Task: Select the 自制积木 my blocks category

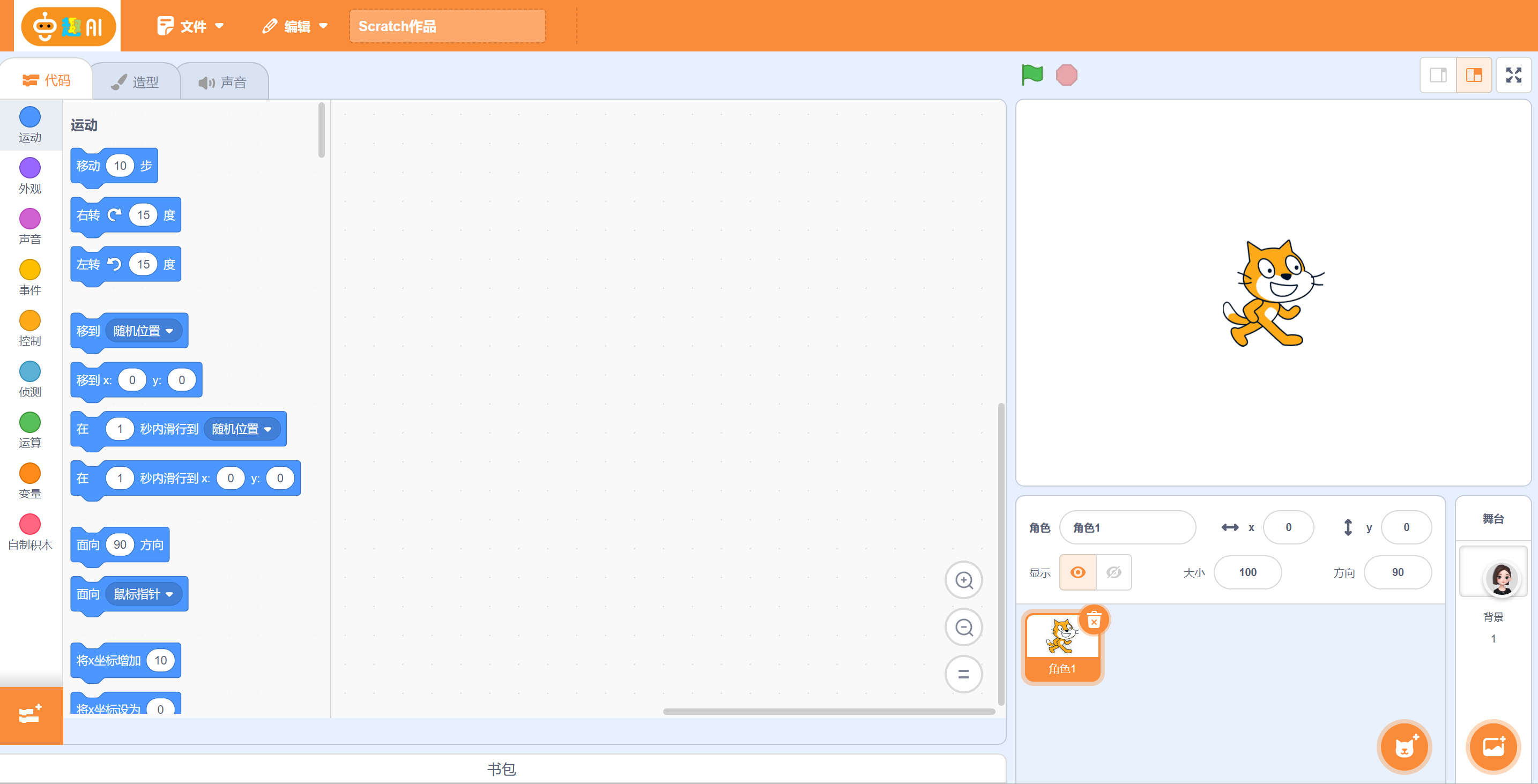Action: pyautogui.click(x=30, y=532)
